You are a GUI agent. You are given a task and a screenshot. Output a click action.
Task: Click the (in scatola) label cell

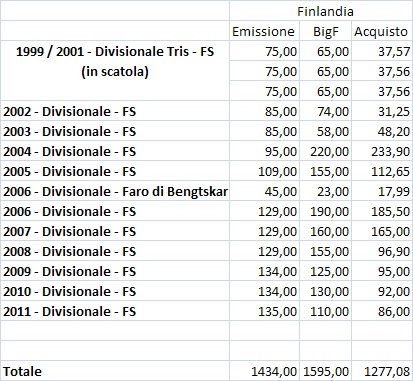click(x=115, y=71)
